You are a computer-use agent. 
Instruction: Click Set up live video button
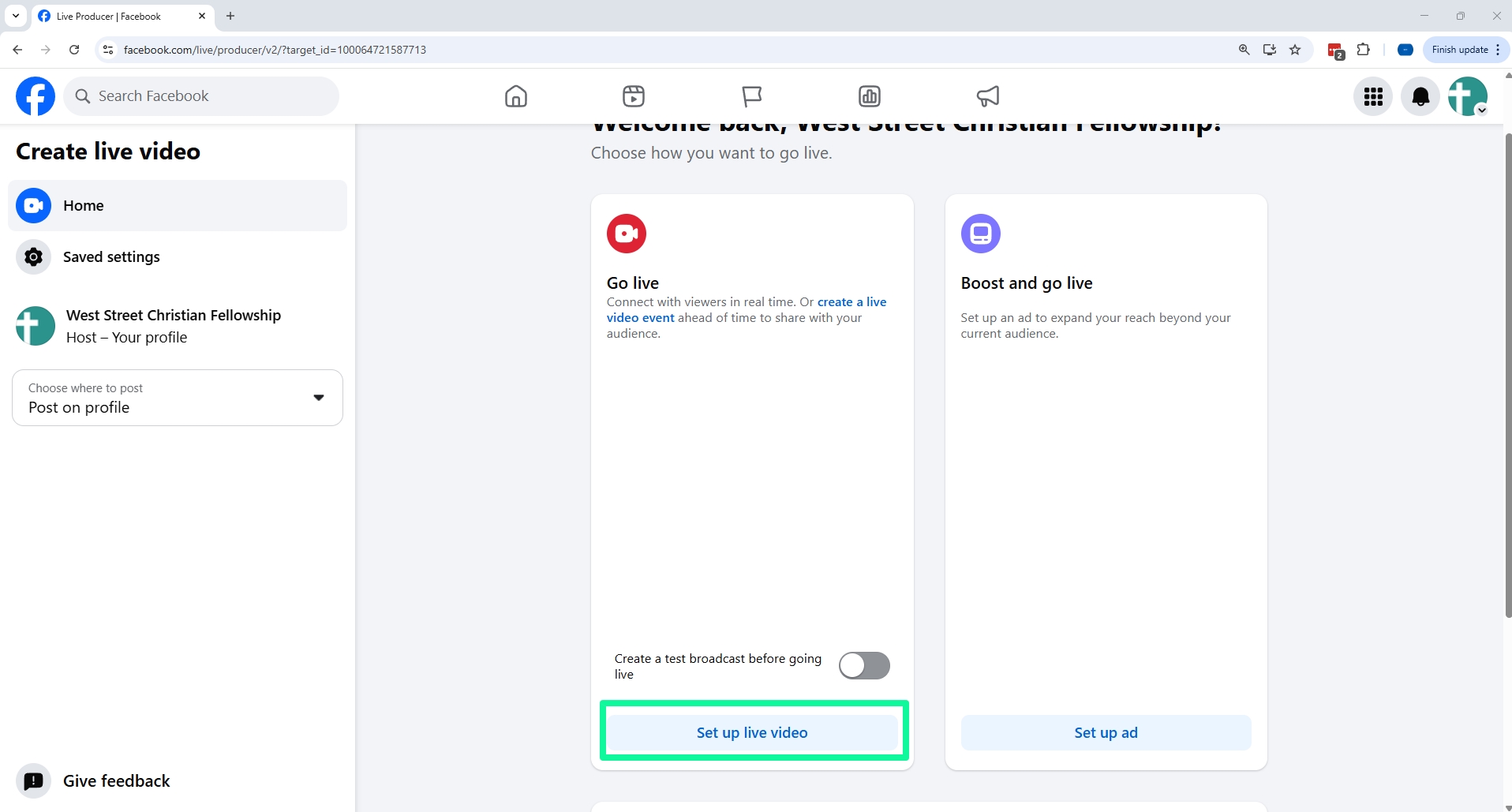tap(752, 733)
